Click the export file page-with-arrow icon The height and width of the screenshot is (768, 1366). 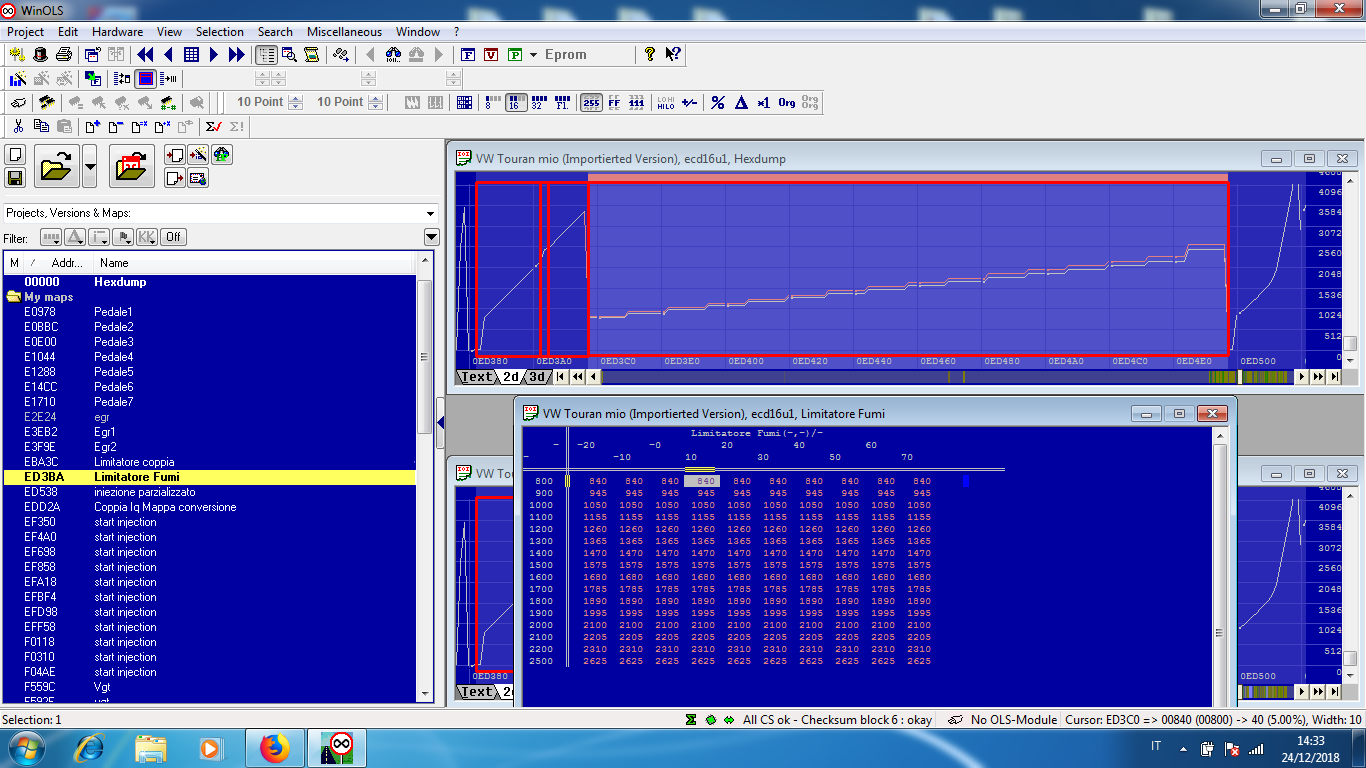(175, 178)
